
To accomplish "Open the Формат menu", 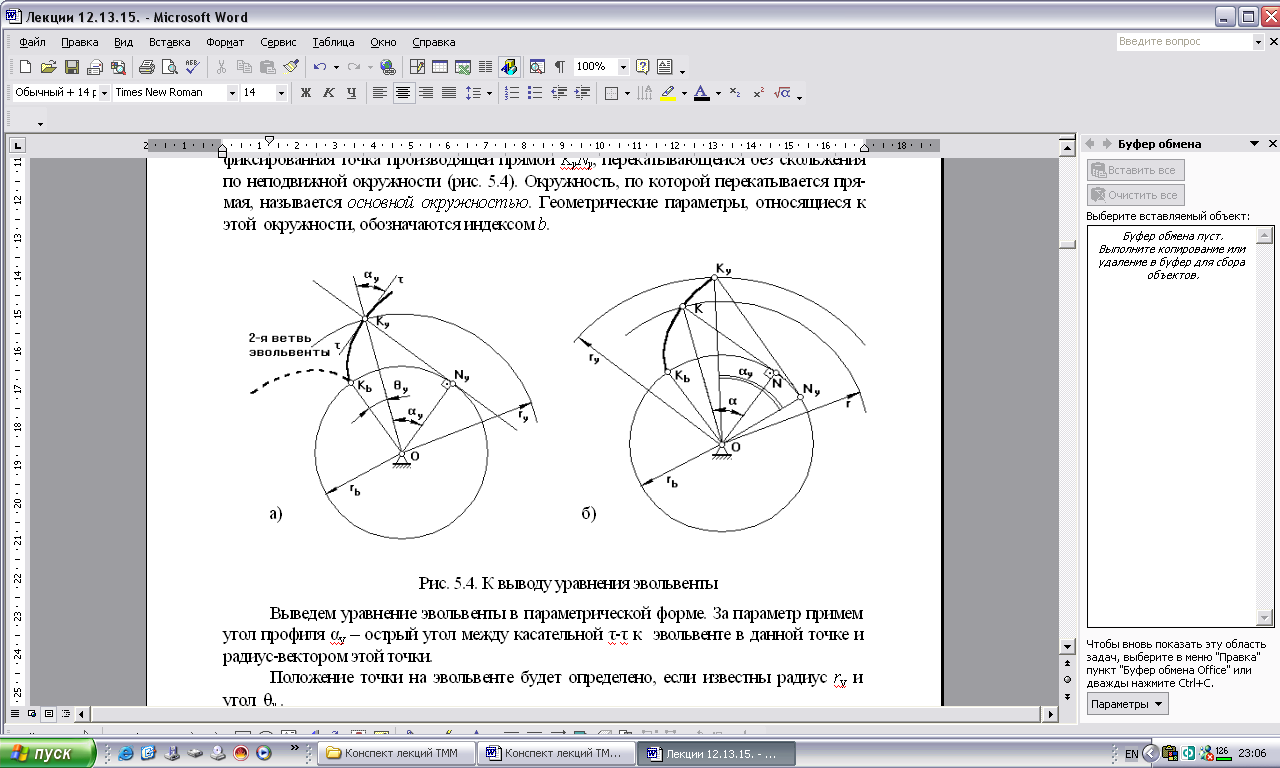I will coord(225,42).
